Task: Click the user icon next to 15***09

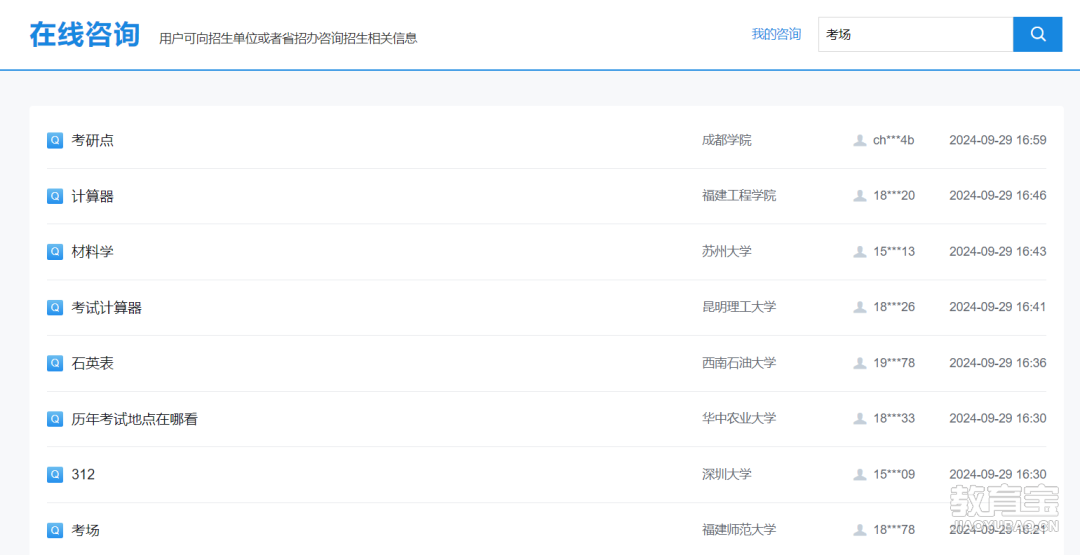Action: (x=860, y=474)
